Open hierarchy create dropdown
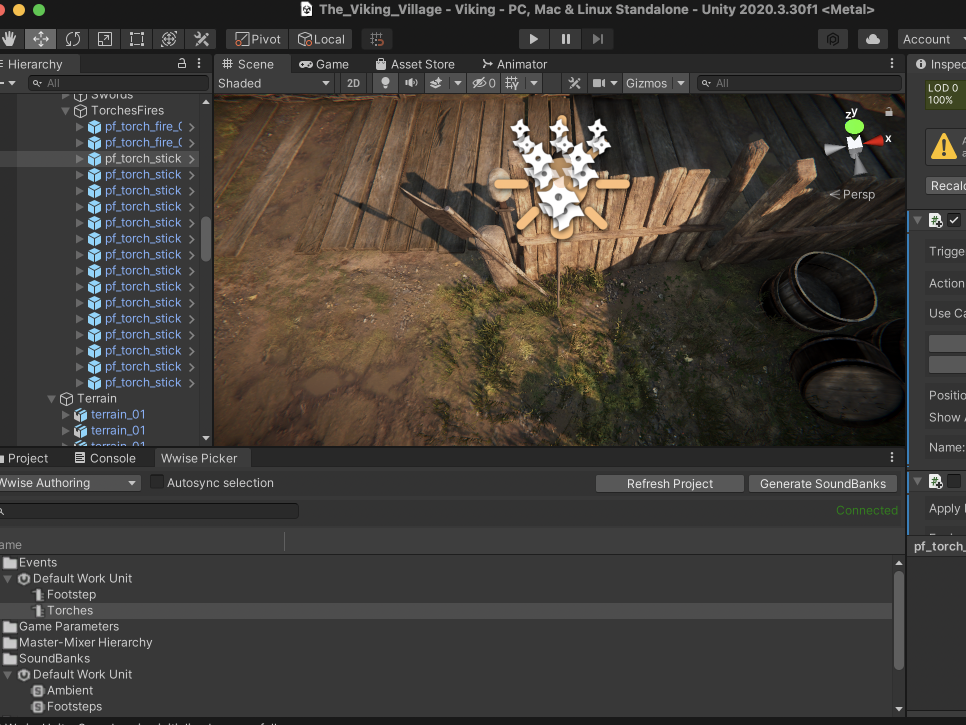Image resolution: width=966 pixels, height=725 pixels. tap(9, 83)
